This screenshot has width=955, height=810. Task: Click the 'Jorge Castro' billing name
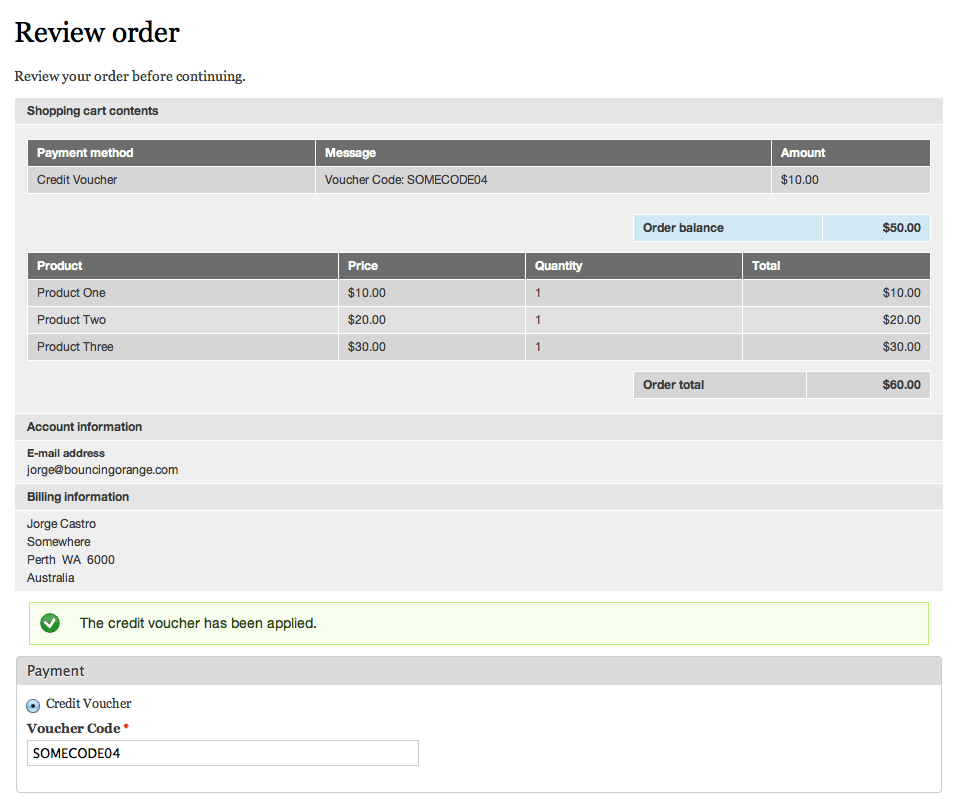pyautogui.click(x=61, y=524)
